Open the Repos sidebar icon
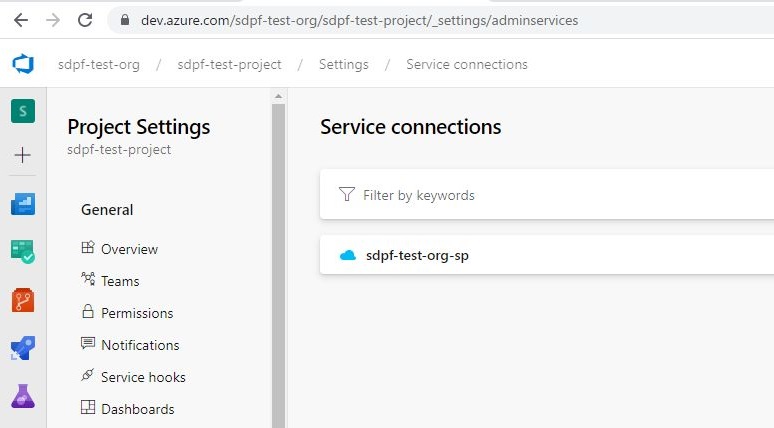 (23, 300)
